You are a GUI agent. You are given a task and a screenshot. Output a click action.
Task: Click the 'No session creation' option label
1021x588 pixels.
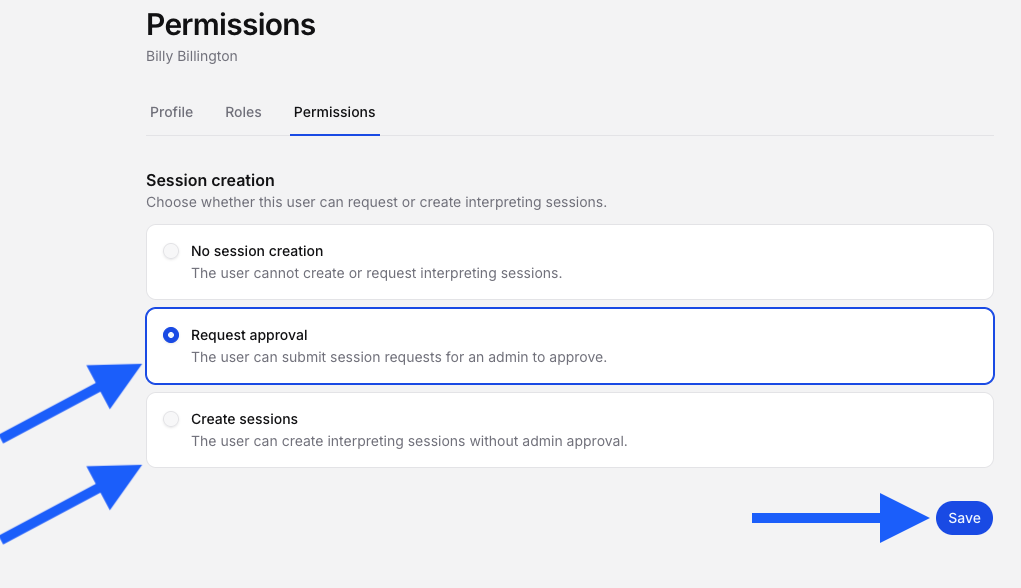tap(257, 251)
